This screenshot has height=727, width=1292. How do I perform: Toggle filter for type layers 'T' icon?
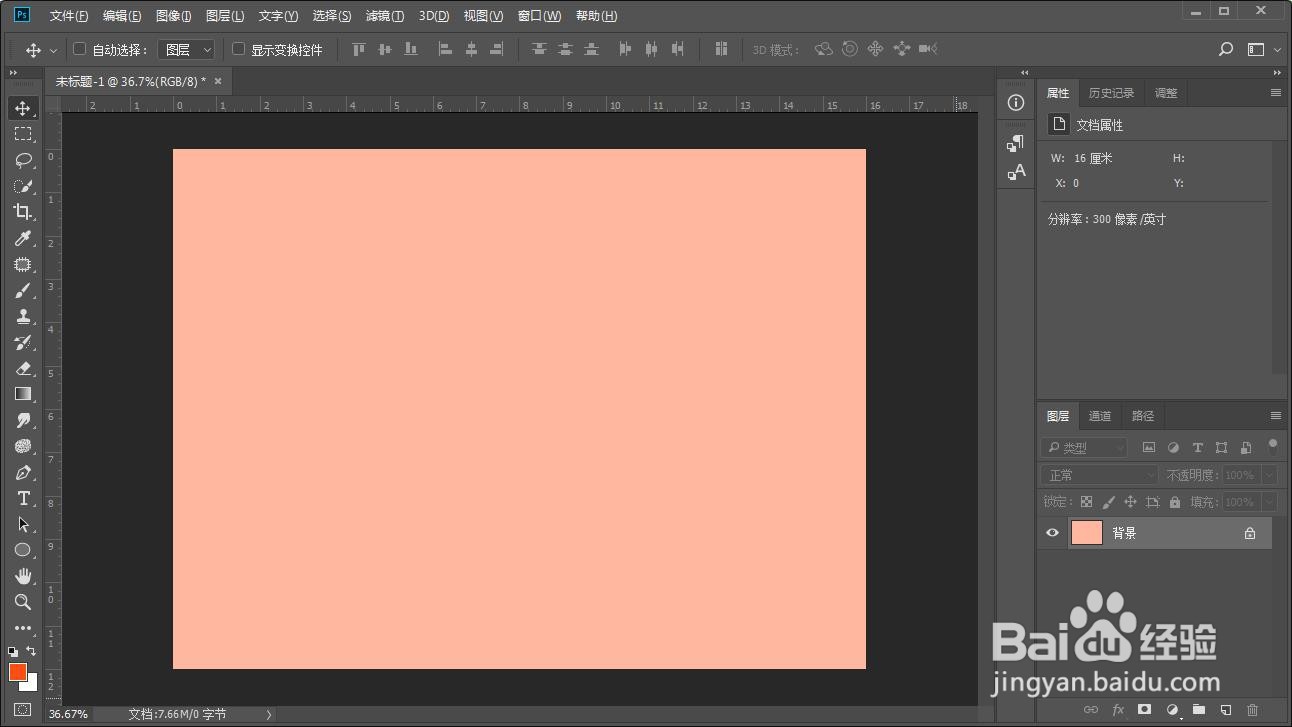[x=1197, y=448]
